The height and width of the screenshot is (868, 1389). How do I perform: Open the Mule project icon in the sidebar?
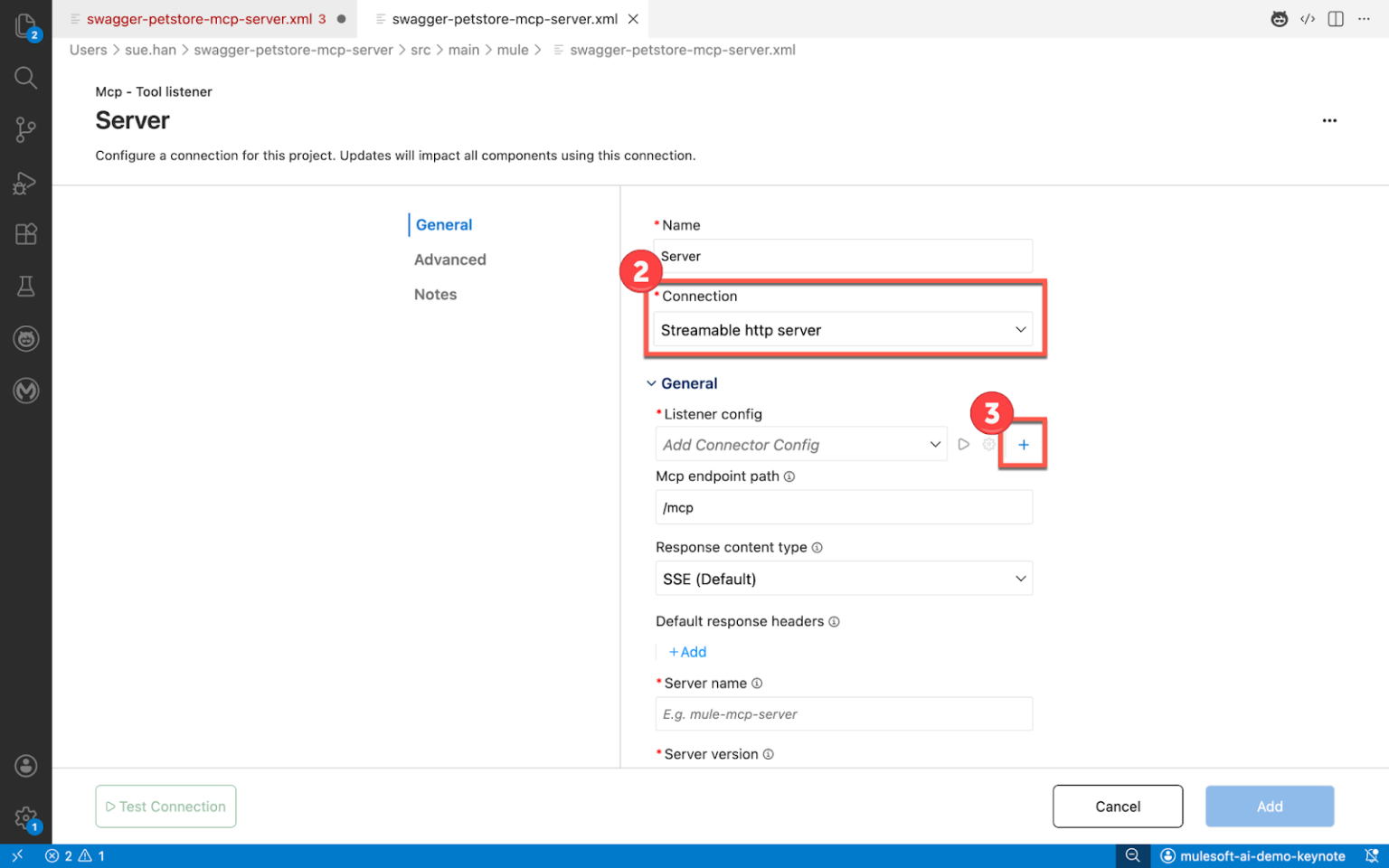pos(25,391)
